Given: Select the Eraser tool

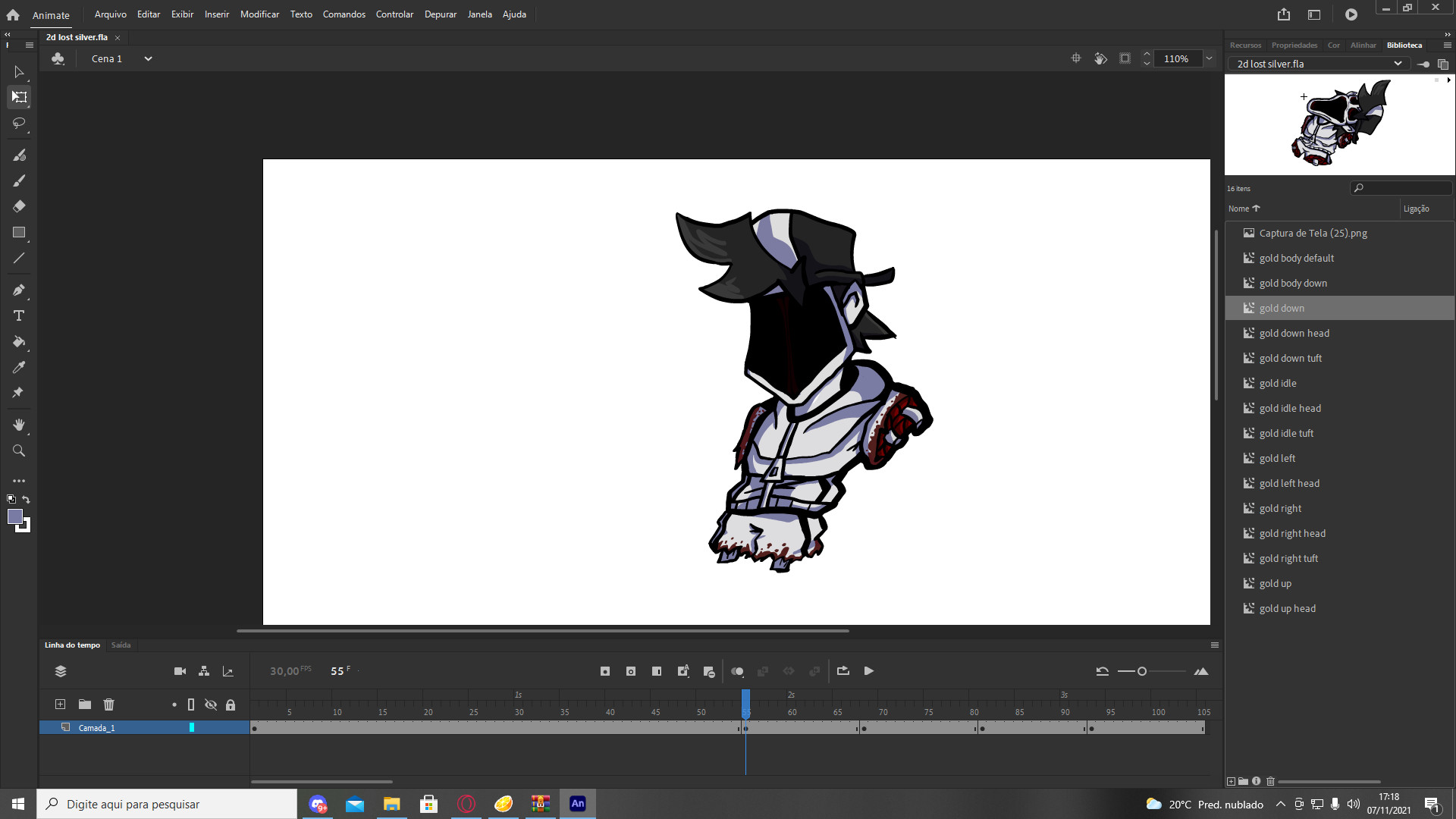Looking at the screenshot, I should click(x=19, y=206).
